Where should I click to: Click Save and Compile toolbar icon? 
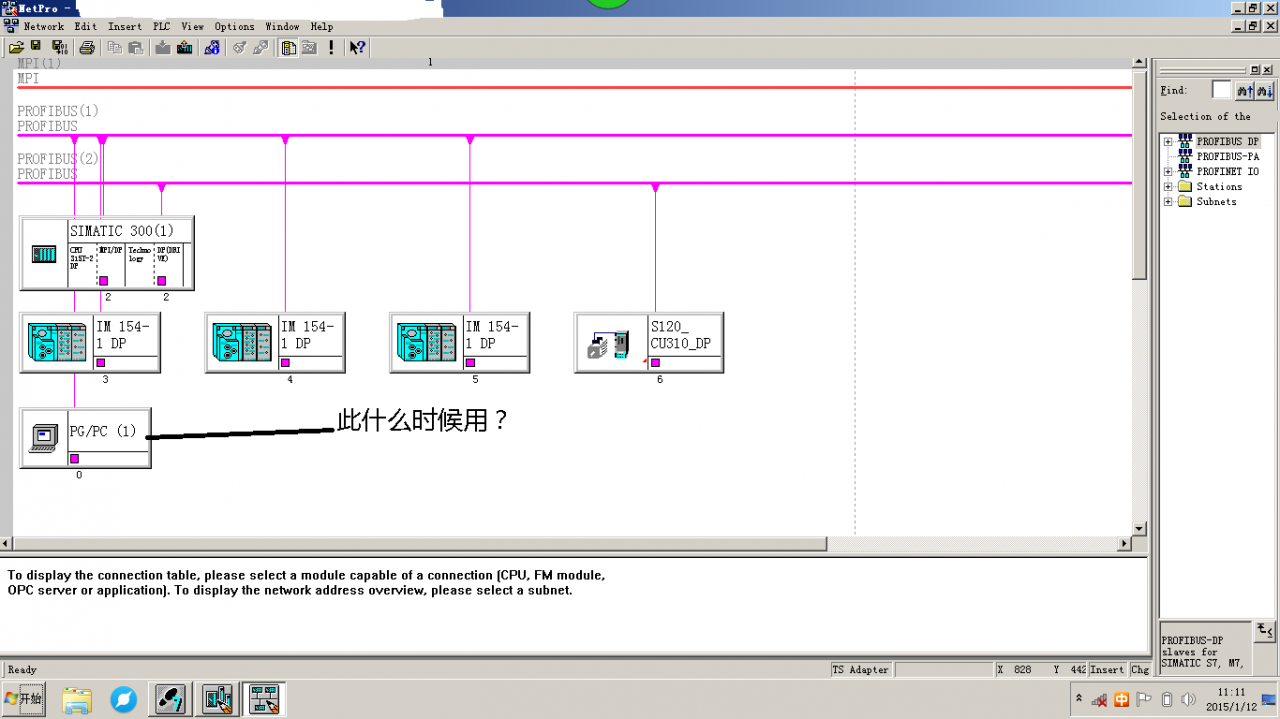pyautogui.click(x=59, y=47)
